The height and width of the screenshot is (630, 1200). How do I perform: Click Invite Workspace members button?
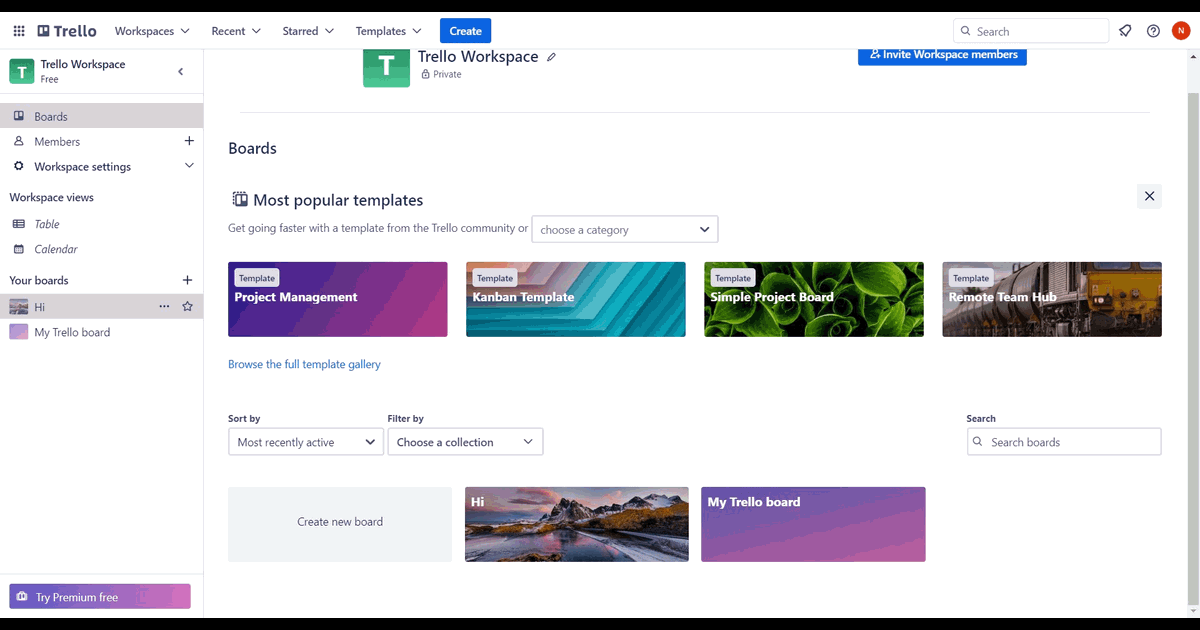[x=942, y=56]
